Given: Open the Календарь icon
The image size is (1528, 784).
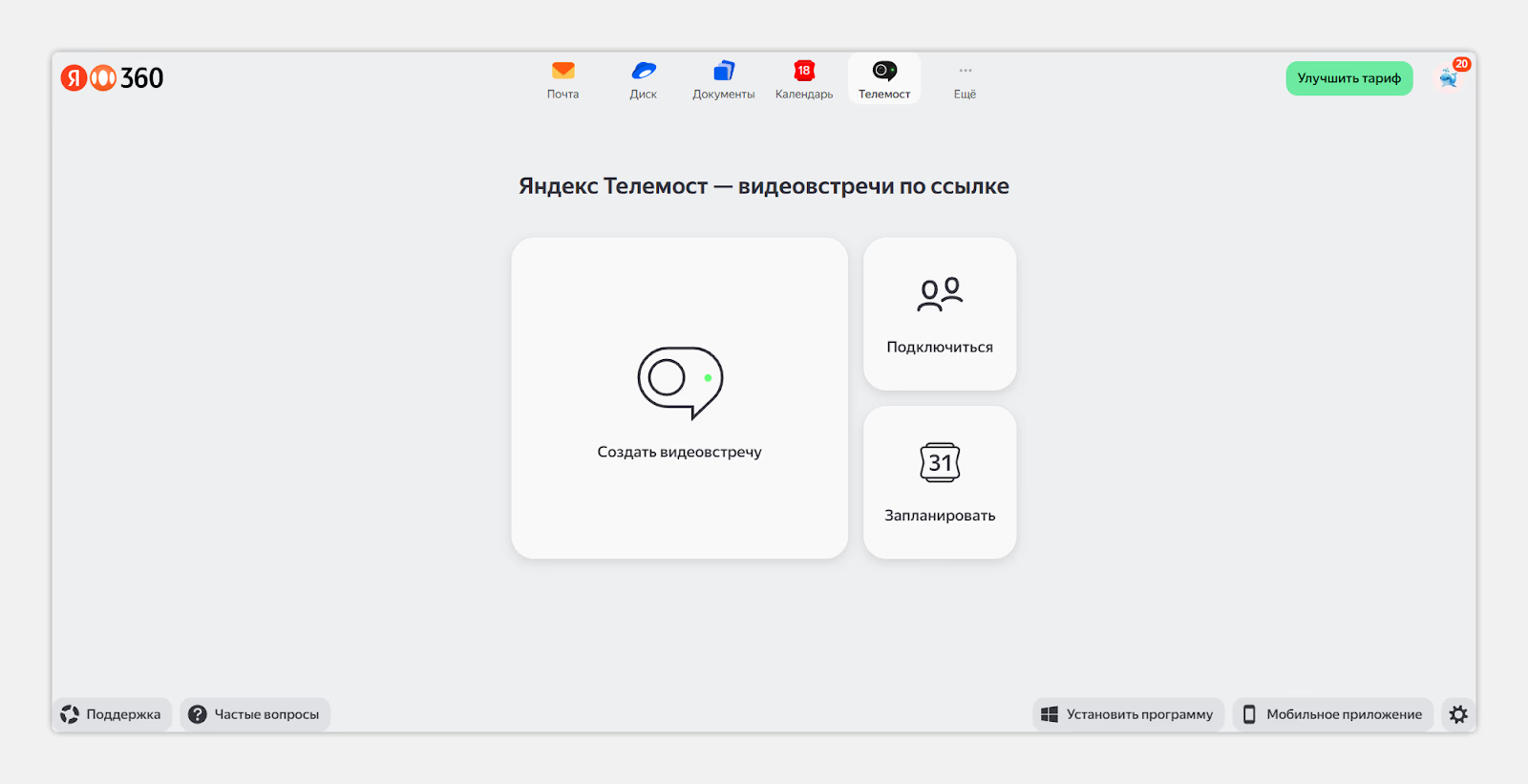Looking at the screenshot, I should (x=804, y=72).
